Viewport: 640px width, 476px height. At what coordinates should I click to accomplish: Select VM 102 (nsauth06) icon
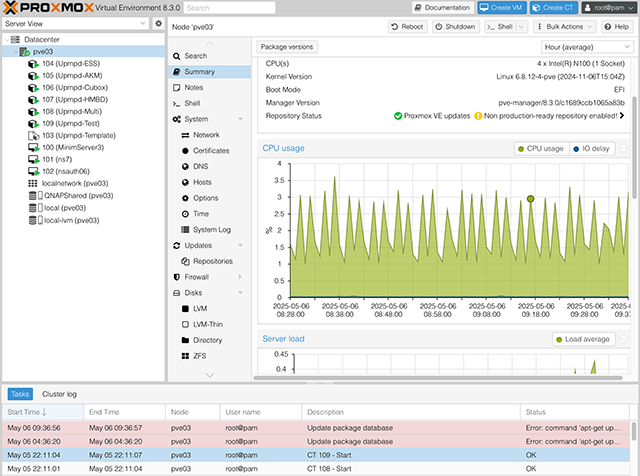coord(33,171)
